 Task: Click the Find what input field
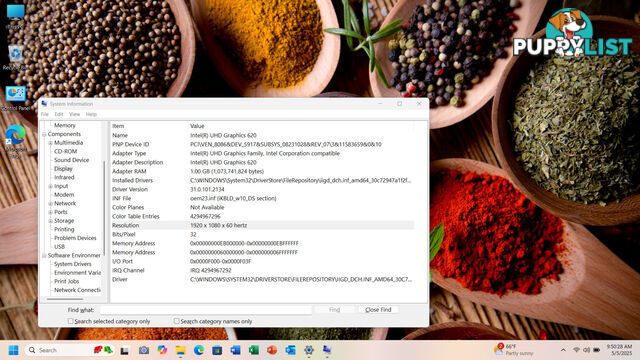[x=206, y=310]
